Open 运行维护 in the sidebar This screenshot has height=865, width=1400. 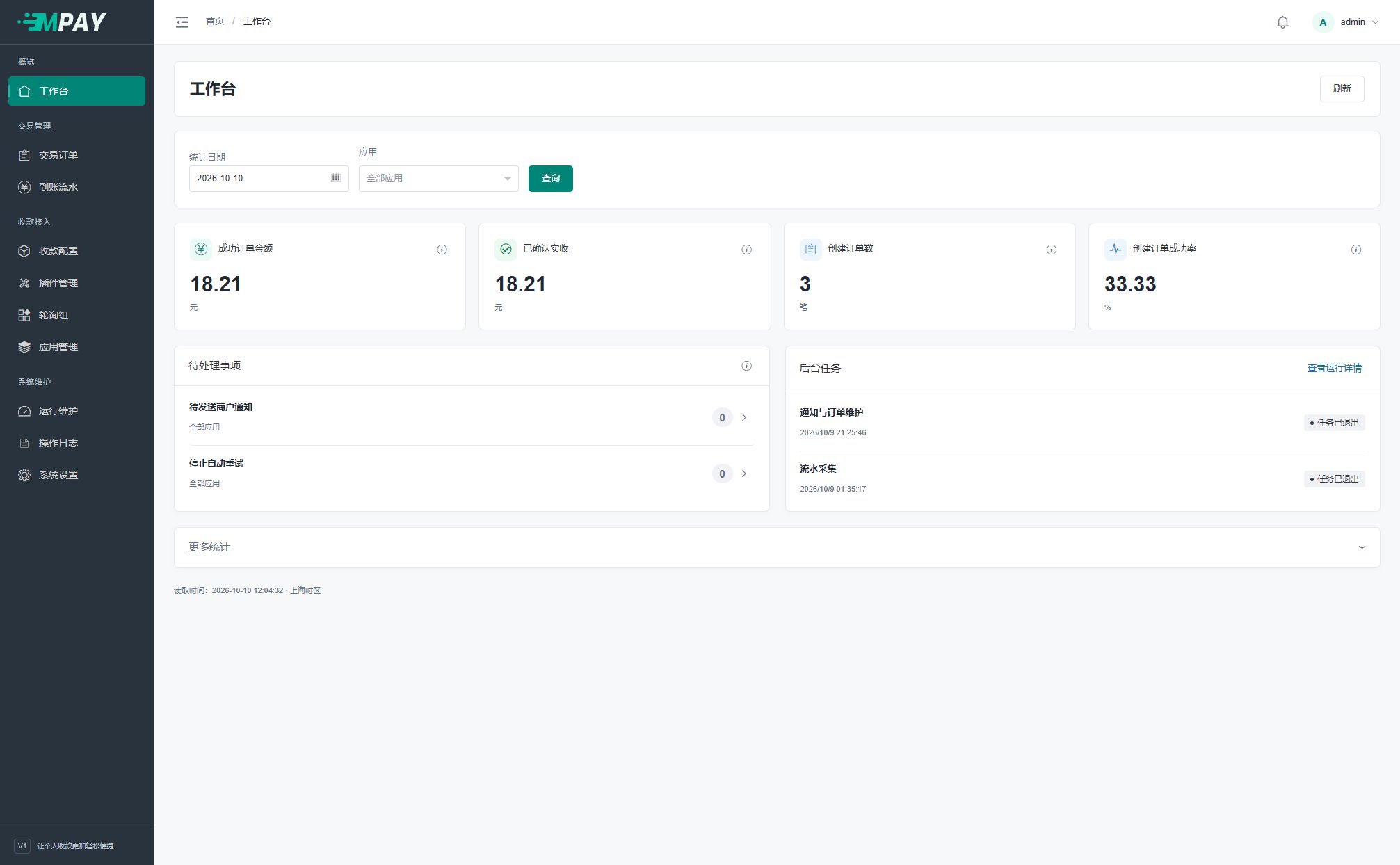pos(77,411)
